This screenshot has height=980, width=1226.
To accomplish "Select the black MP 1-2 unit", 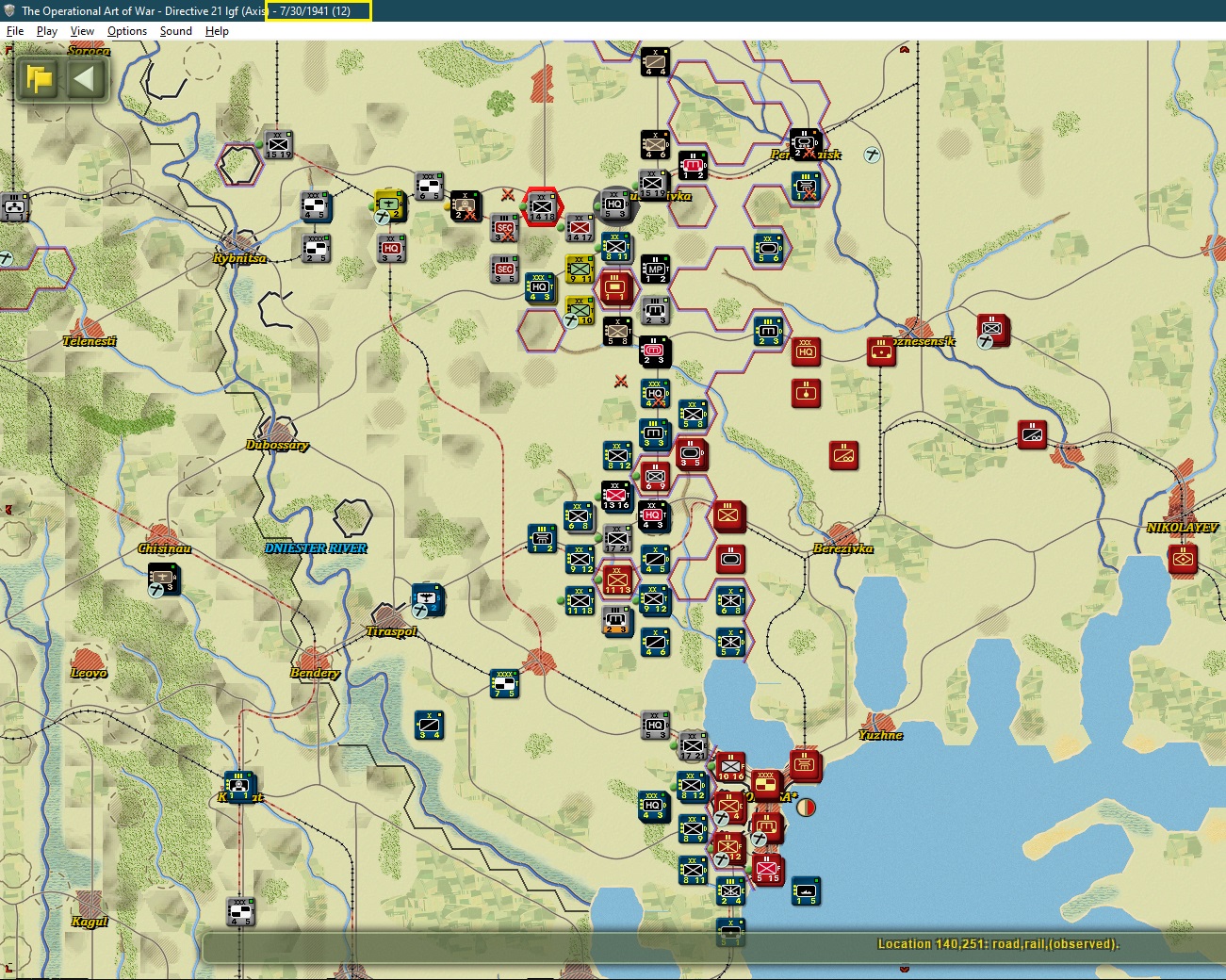I will 655,269.
